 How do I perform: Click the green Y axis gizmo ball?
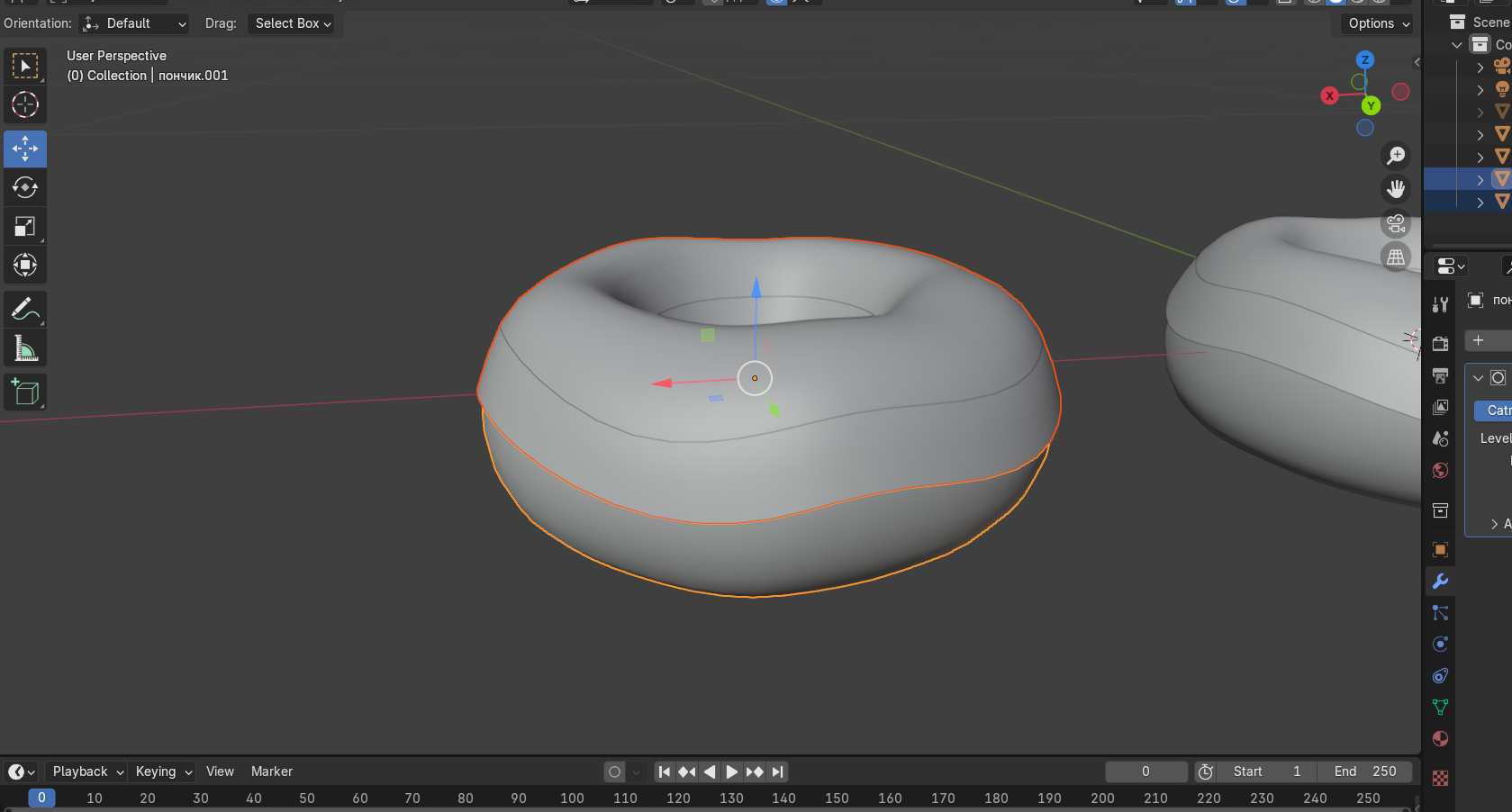1371,105
